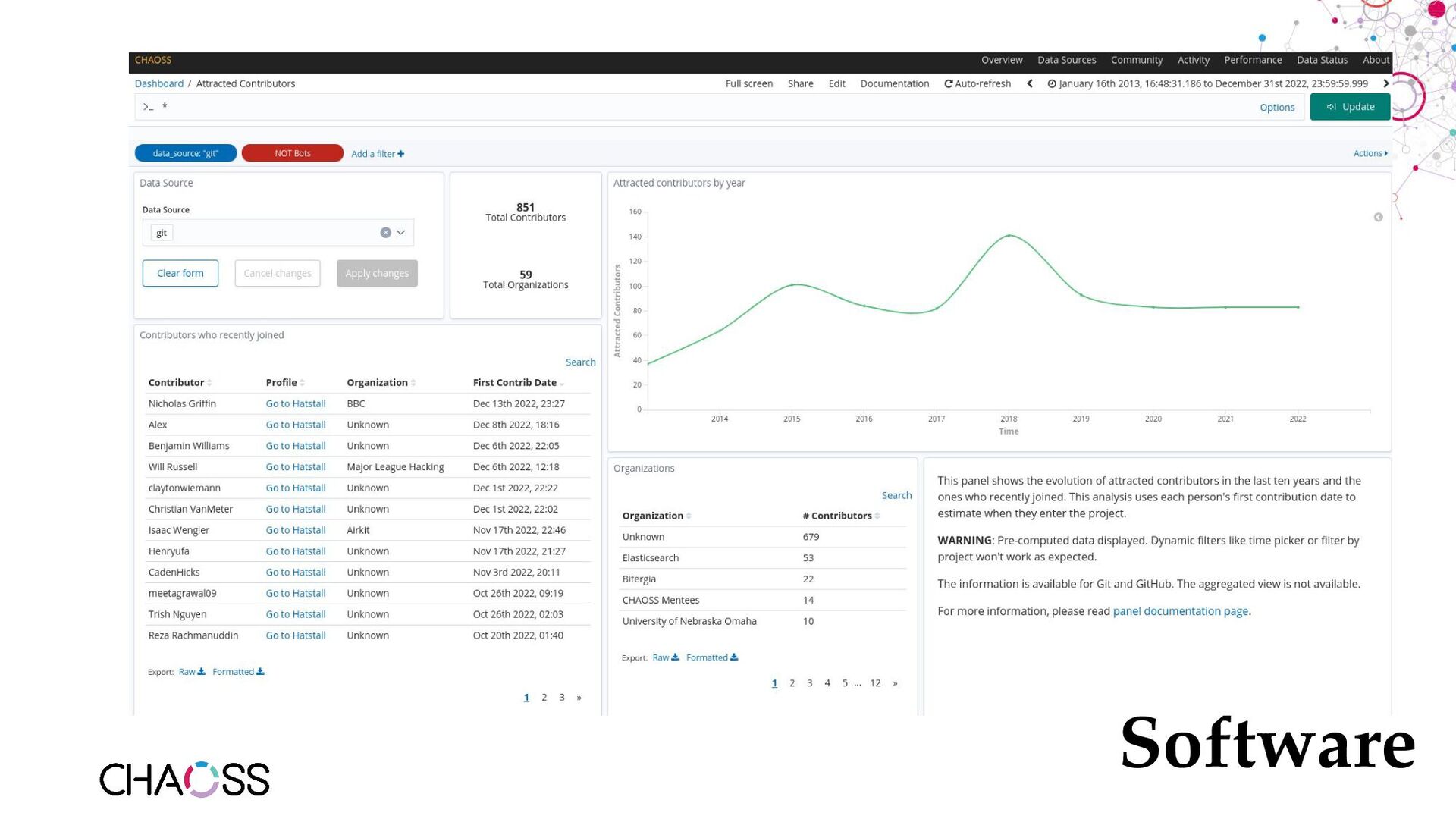Viewport: 1456px width, 819px height.
Task: Open the Actions dropdown
Action: click(x=1370, y=153)
